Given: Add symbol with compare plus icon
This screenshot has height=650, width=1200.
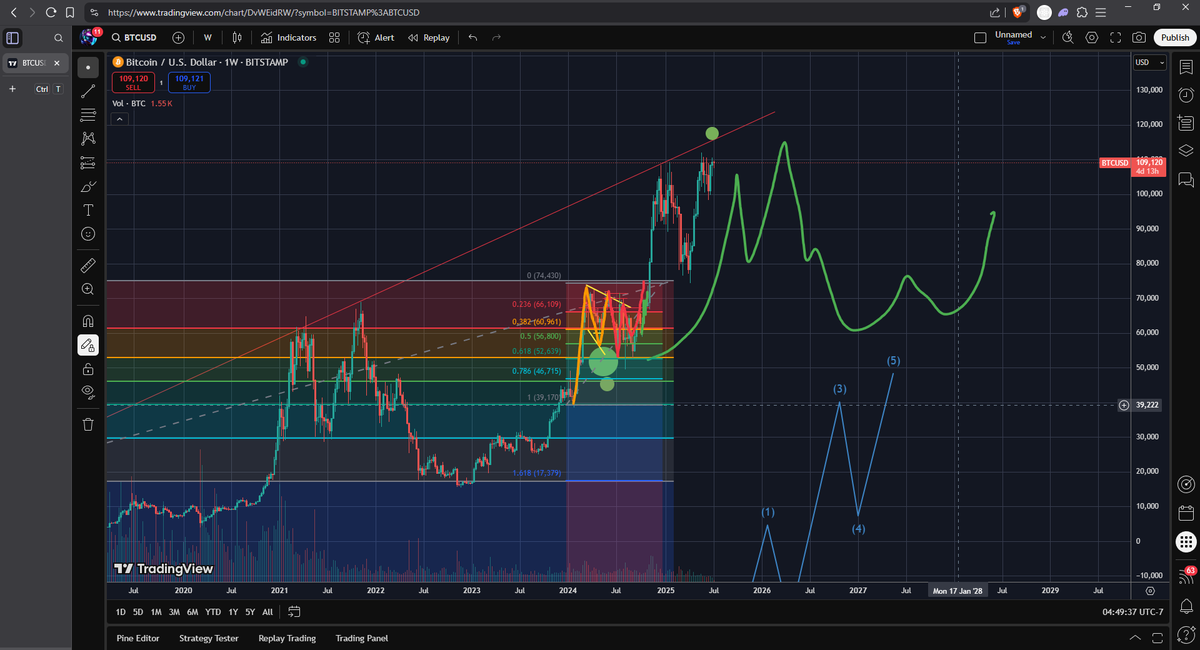Looking at the screenshot, I should (178, 37).
